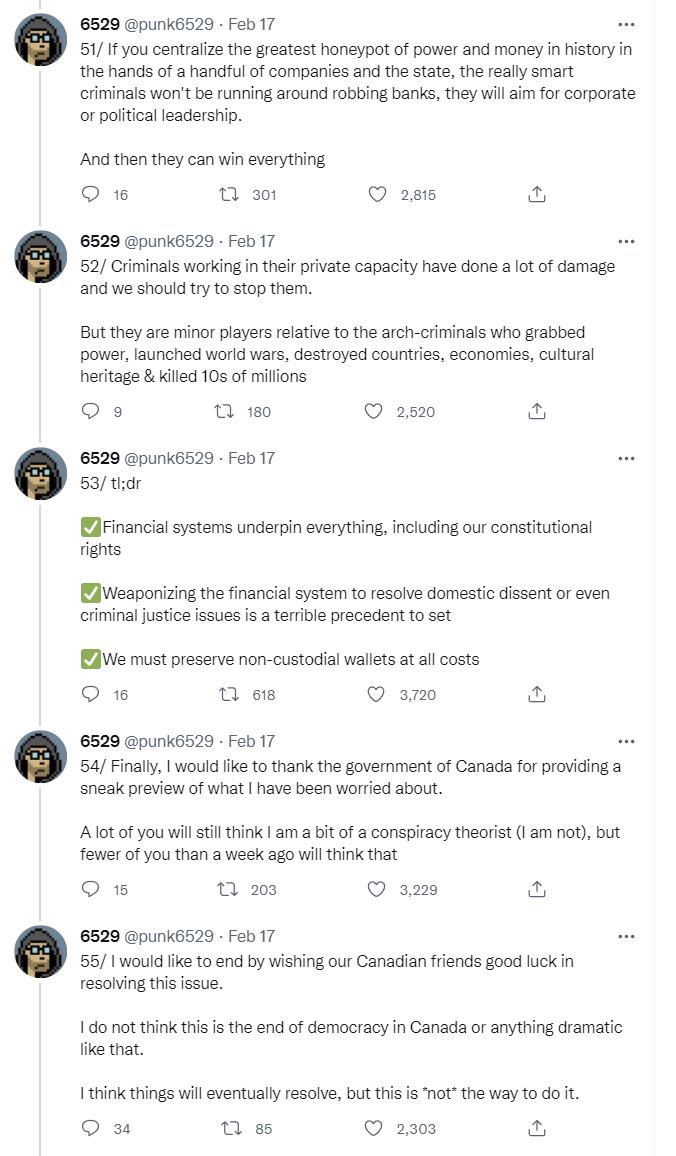Viewport: 676px width, 1156px height.
Task: Share tweet 52 about arch-criminals
Action: [536, 411]
